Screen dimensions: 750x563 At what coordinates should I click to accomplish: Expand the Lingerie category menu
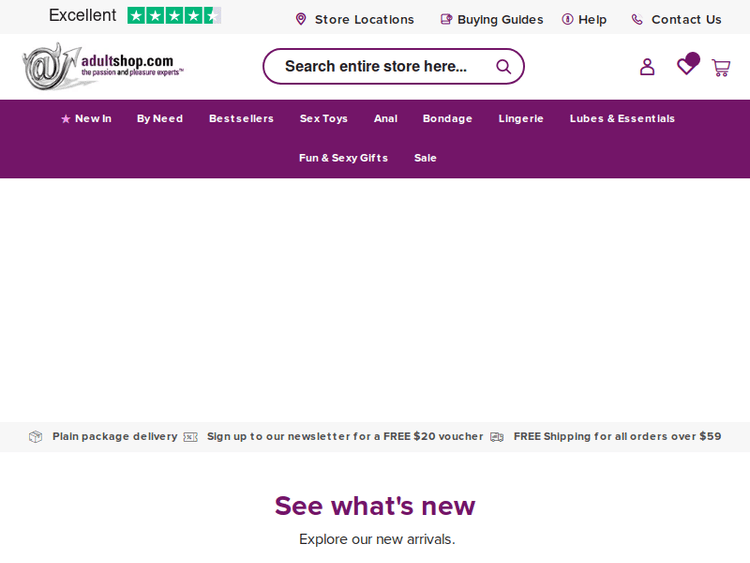(521, 119)
